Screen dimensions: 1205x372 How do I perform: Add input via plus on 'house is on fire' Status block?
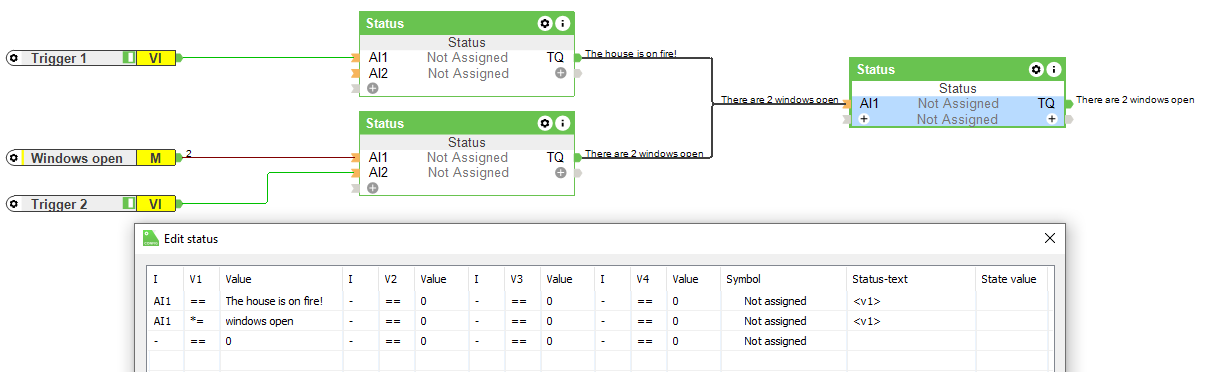click(x=373, y=88)
